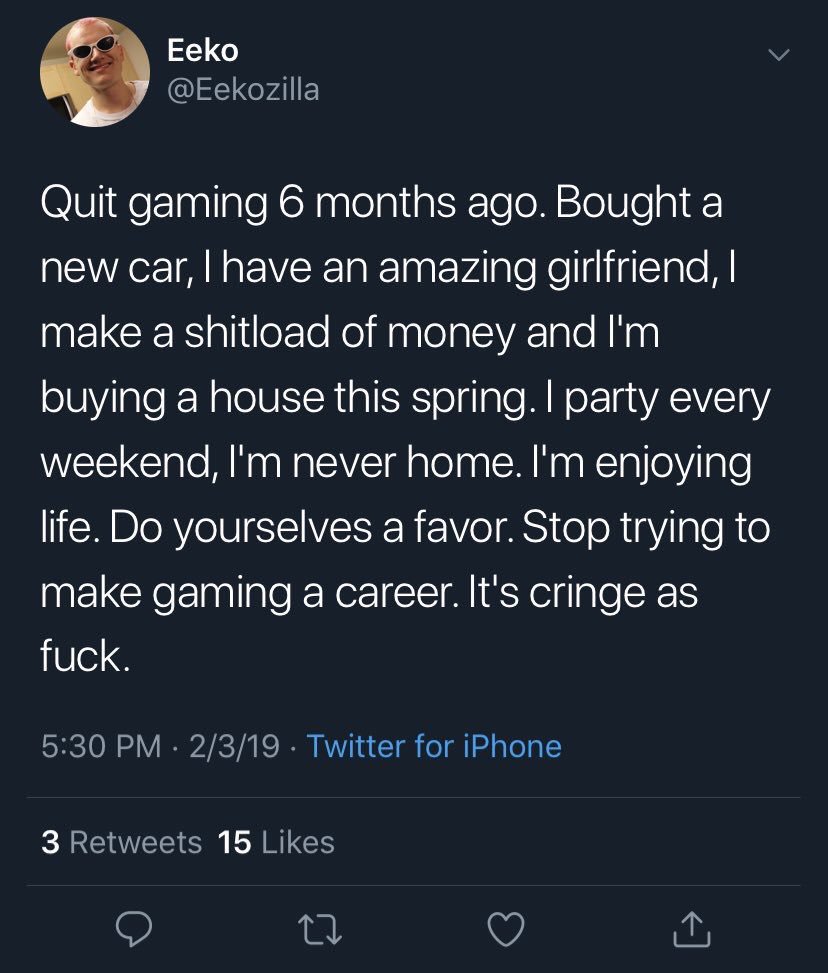Image resolution: width=828 pixels, height=973 pixels.
Task: Click the display name Eeko
Action: (x=203, y=49)
